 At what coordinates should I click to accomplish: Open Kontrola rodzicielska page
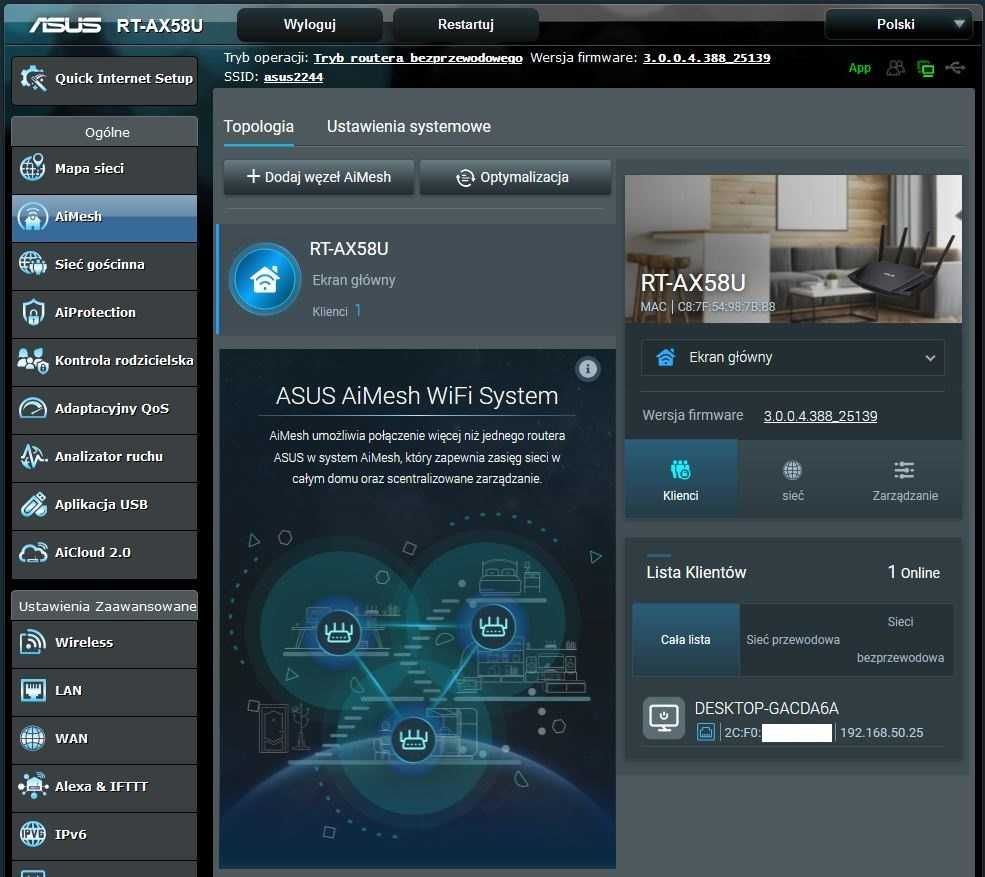click(x=104, y=361)
